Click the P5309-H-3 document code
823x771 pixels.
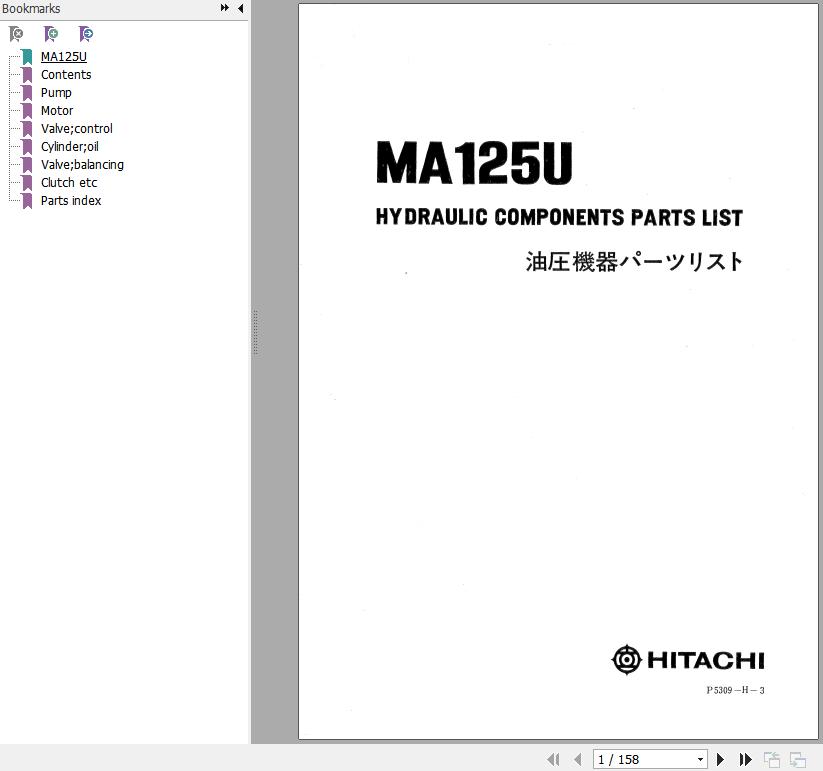(735, 690)
